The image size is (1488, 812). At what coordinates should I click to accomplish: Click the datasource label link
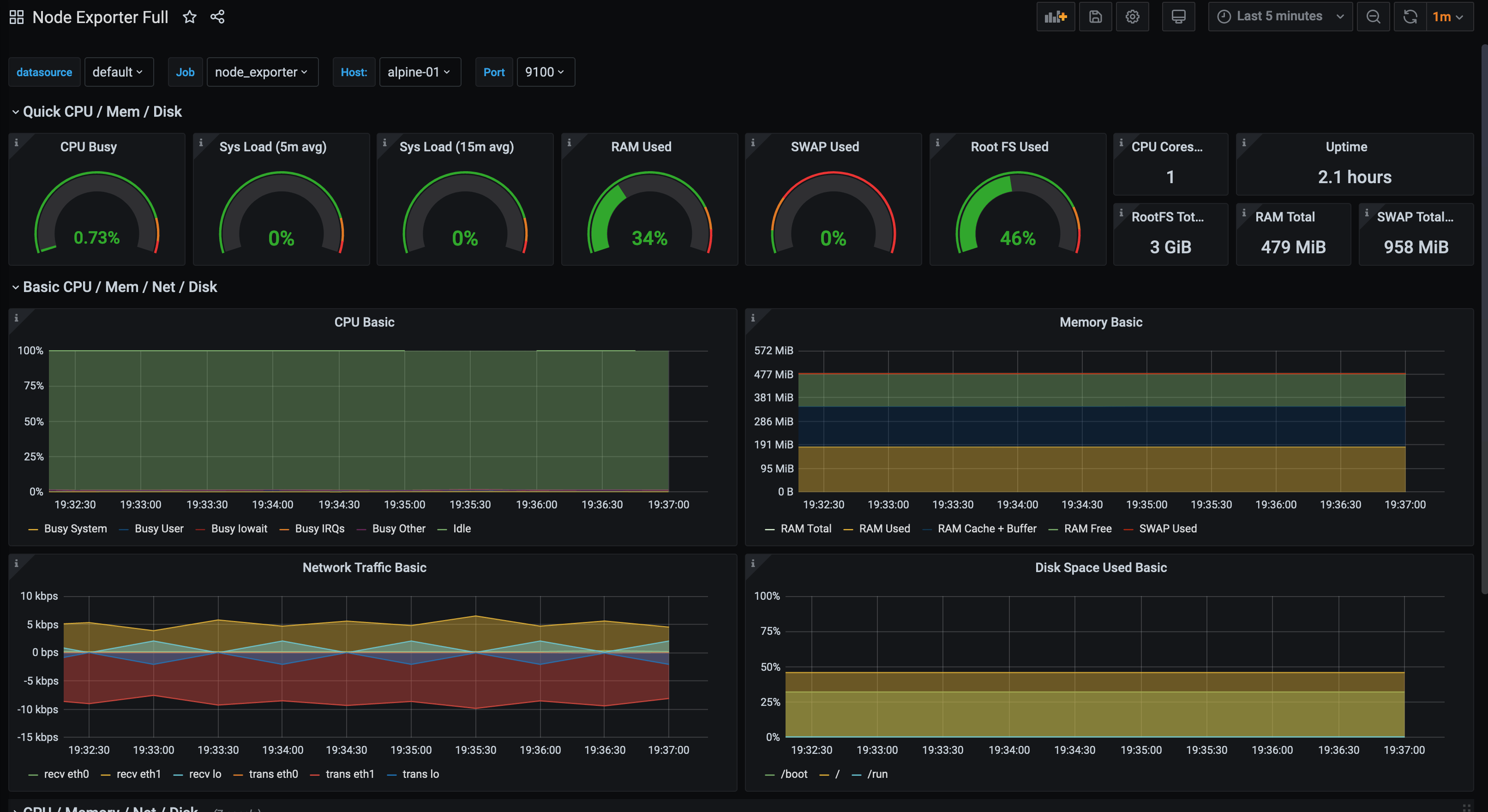(x=44, y=72)
